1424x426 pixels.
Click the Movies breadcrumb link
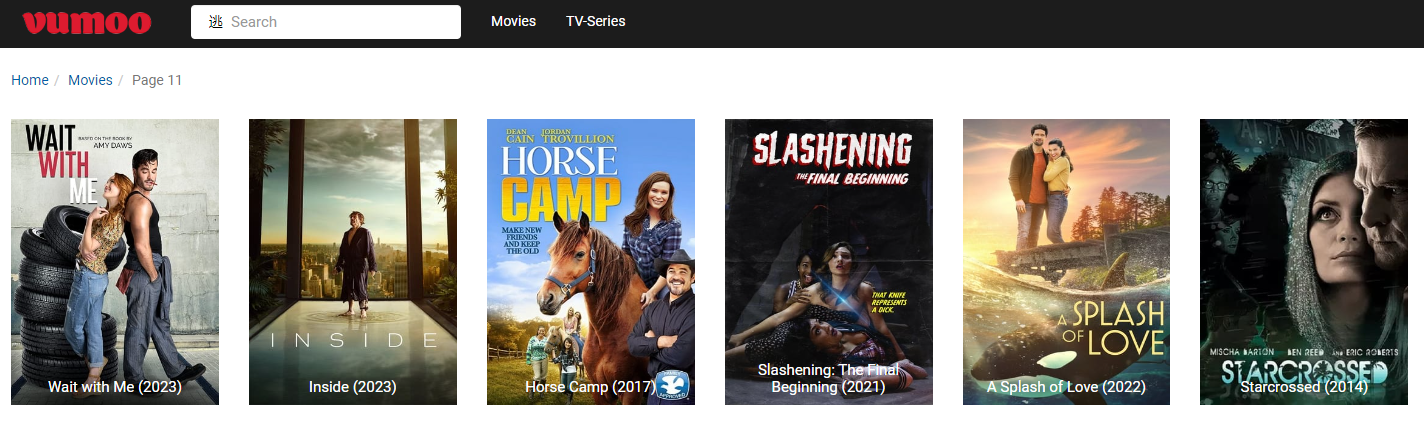90,80
